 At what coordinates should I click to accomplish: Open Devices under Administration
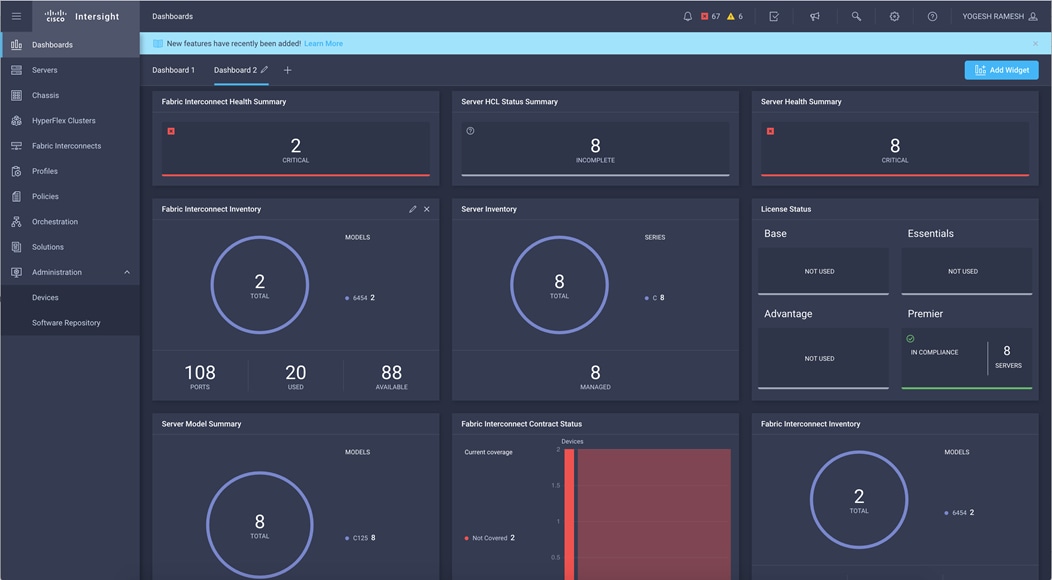click(x=70, y=297)
